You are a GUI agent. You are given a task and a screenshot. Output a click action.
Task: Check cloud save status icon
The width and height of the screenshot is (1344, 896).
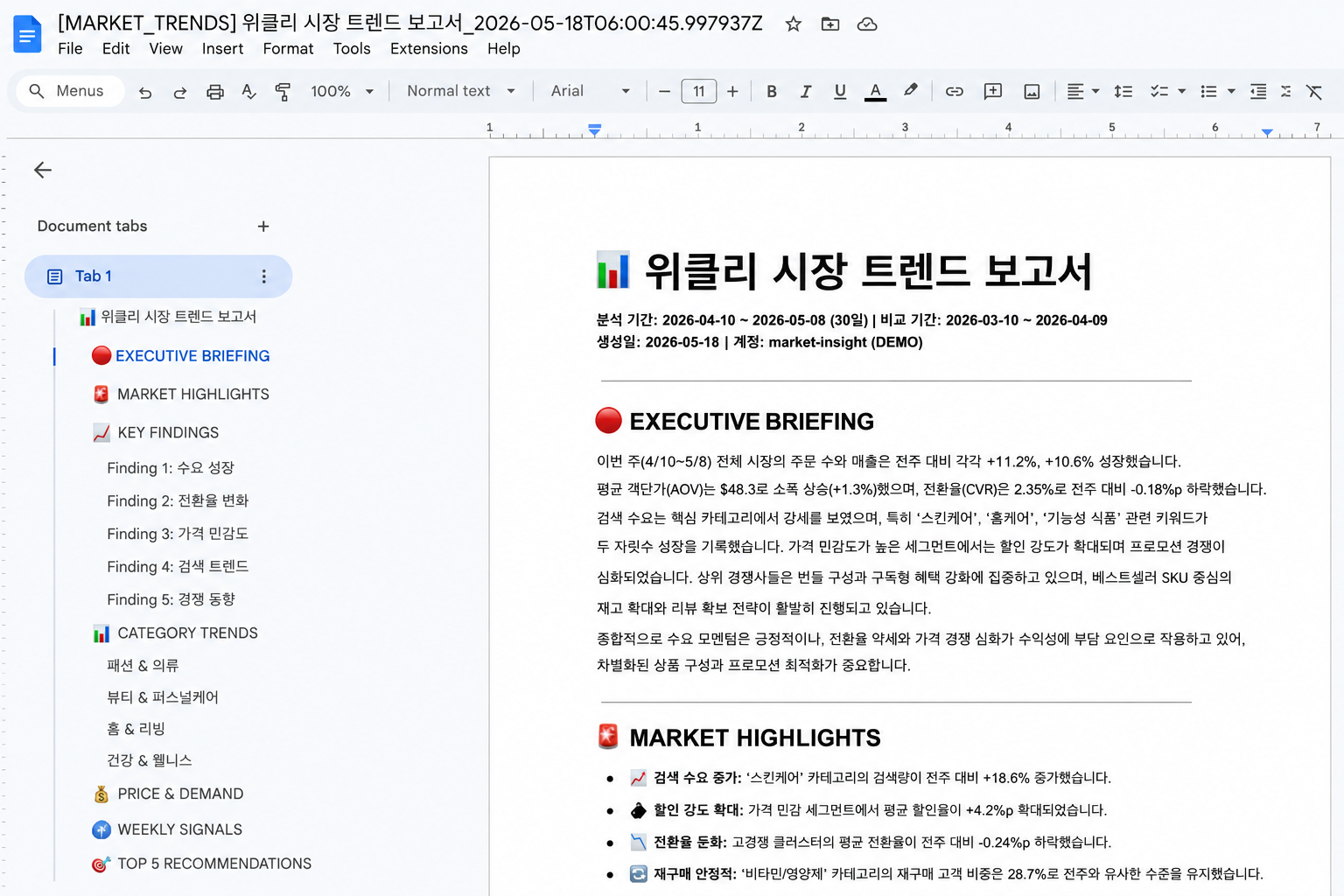(x=867, y=24)
